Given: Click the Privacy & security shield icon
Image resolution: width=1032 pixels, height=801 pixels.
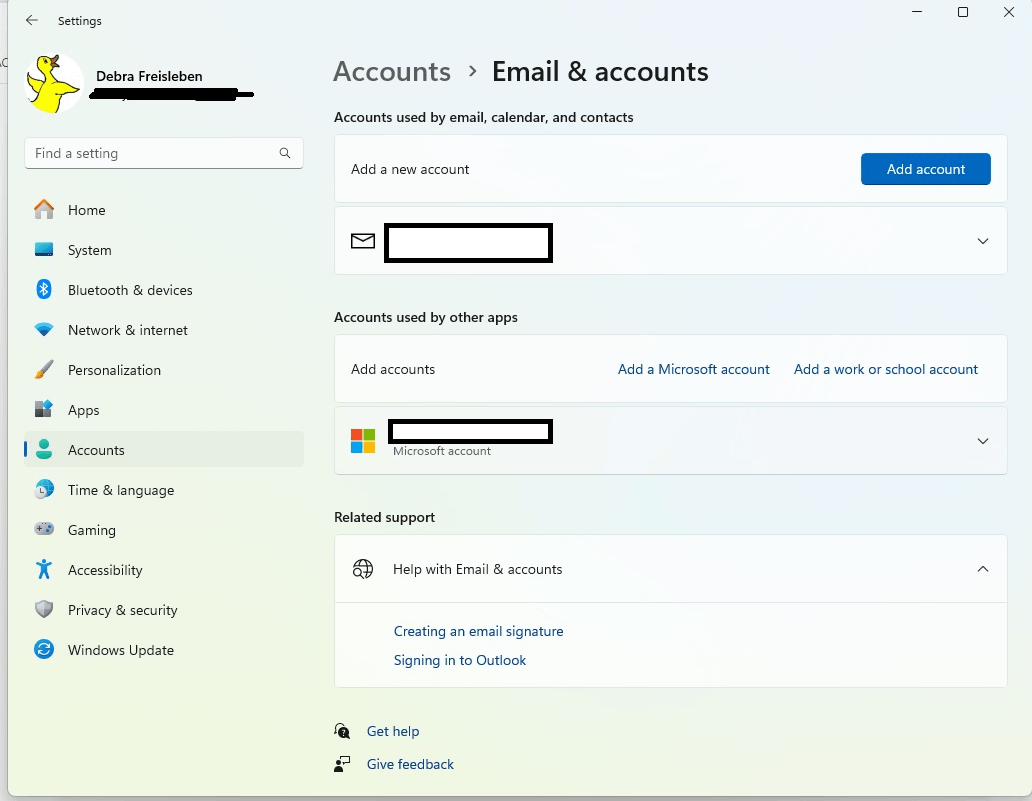Looking at the screenshot, I should (x=44, y=609).
